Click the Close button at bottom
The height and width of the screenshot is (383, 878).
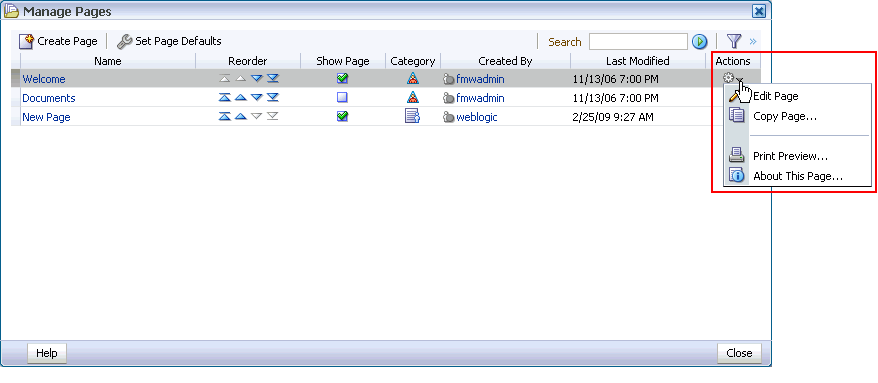coord(739,353)
